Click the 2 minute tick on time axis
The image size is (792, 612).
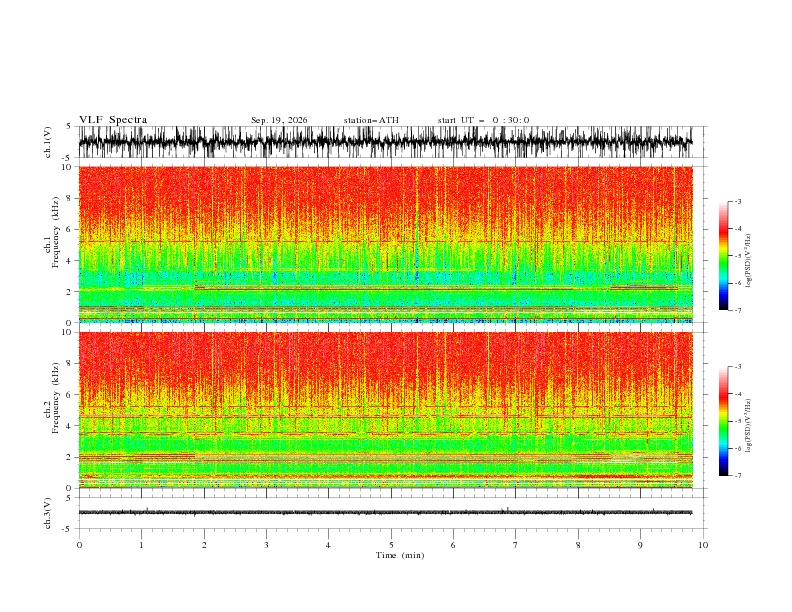click(204, 545)
